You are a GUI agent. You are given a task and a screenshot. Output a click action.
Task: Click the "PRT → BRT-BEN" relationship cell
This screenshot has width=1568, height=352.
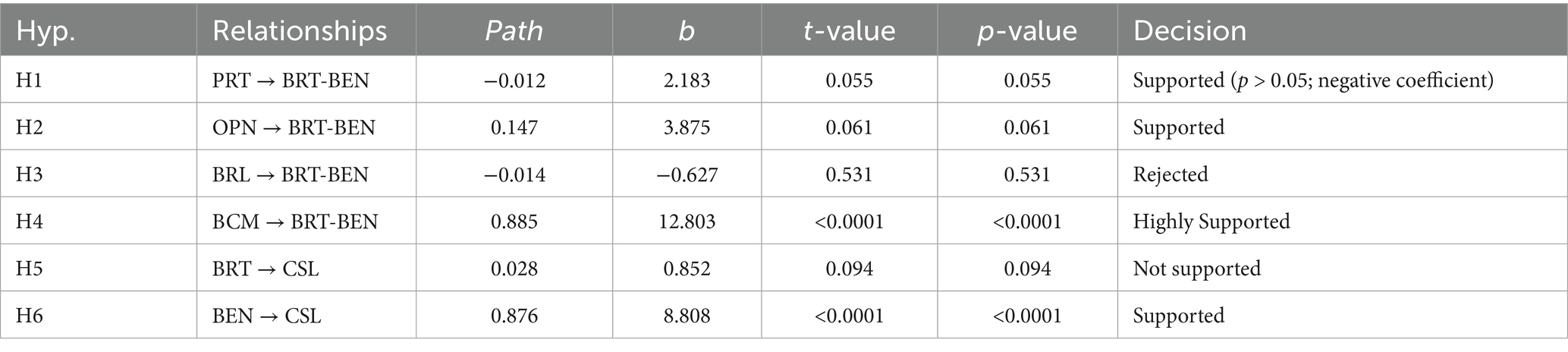[x=291, y=80]
